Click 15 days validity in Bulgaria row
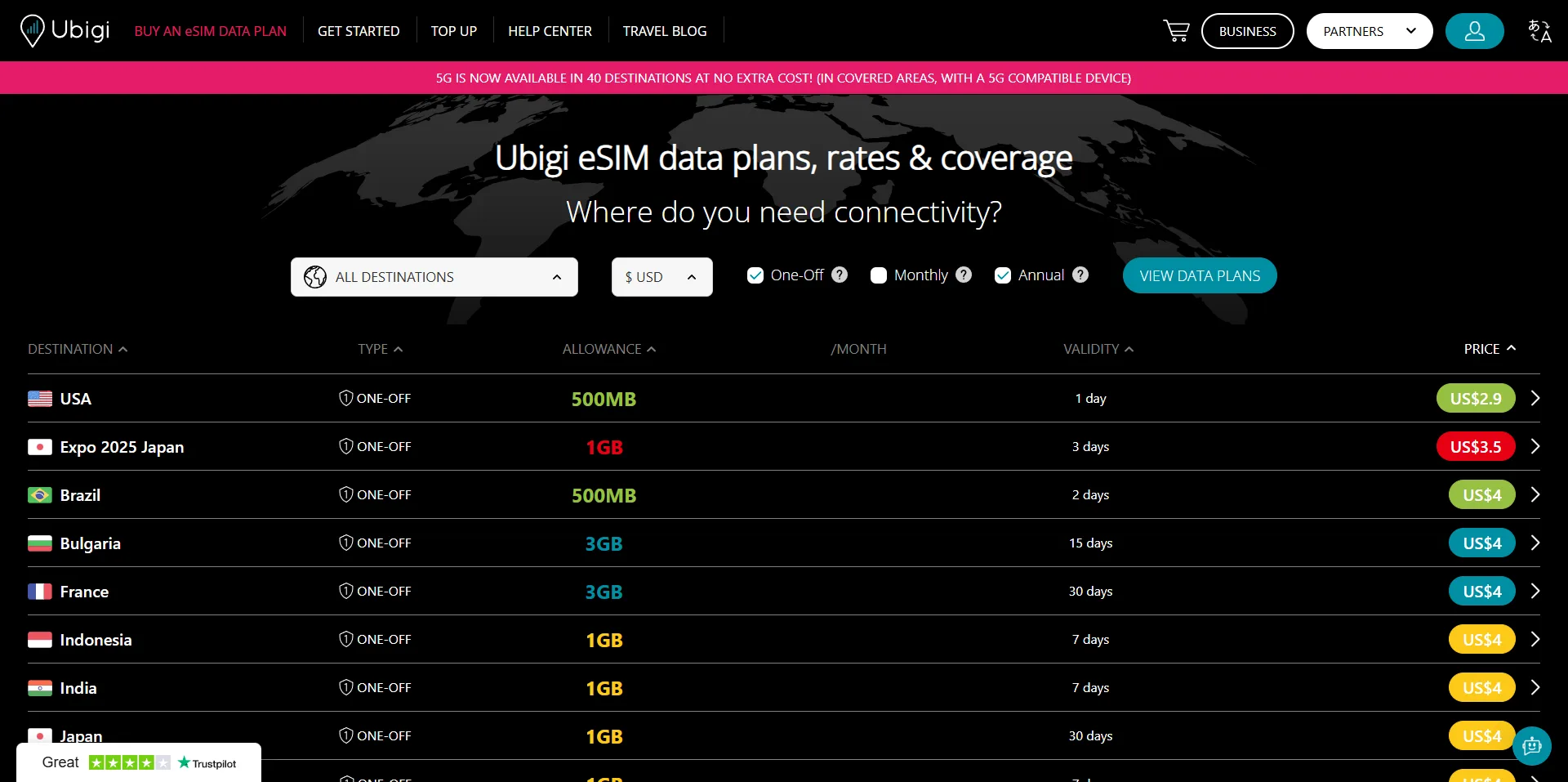 point(1090,543)
